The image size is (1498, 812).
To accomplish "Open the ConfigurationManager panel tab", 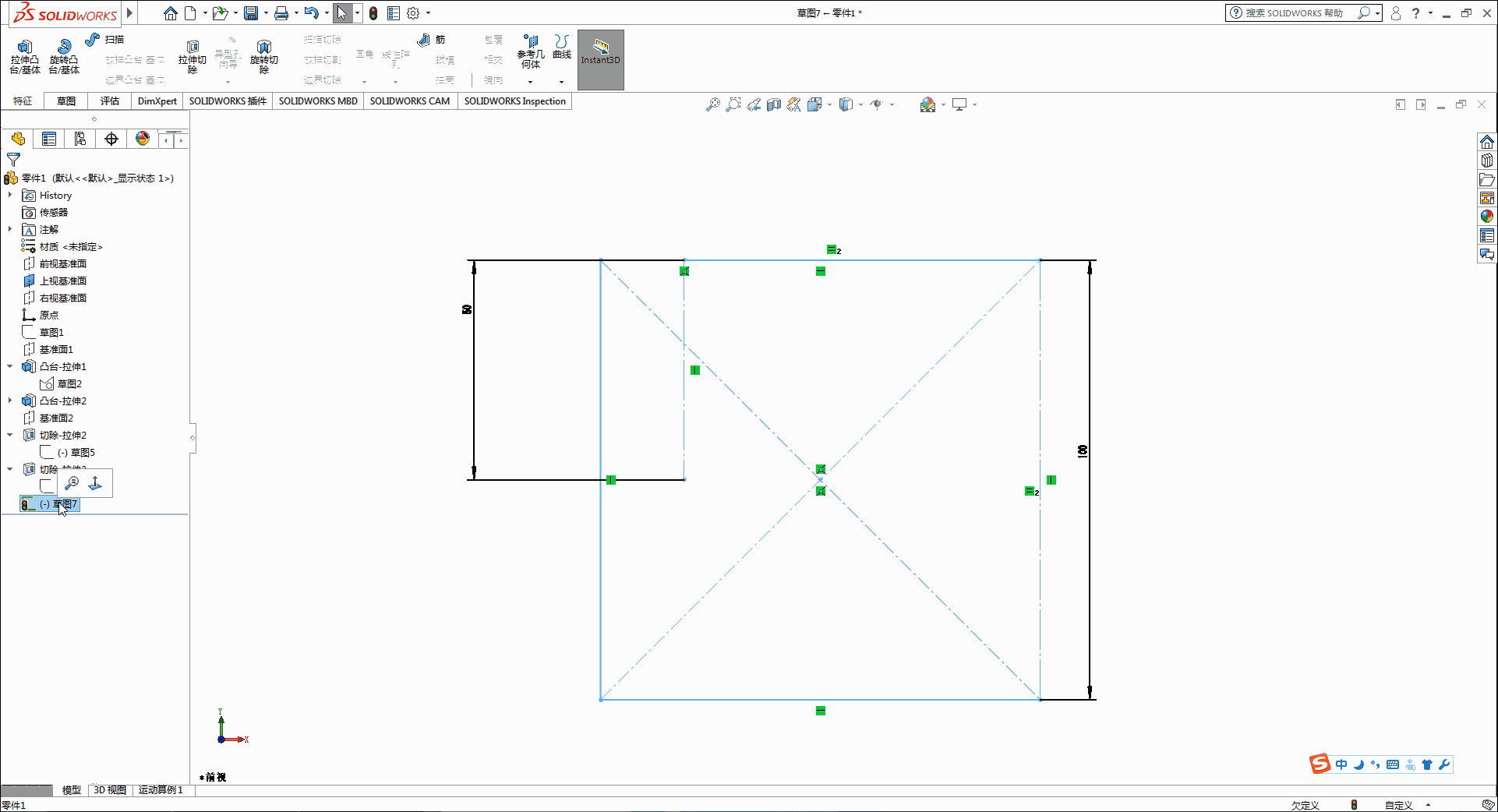I will (80, 139).
